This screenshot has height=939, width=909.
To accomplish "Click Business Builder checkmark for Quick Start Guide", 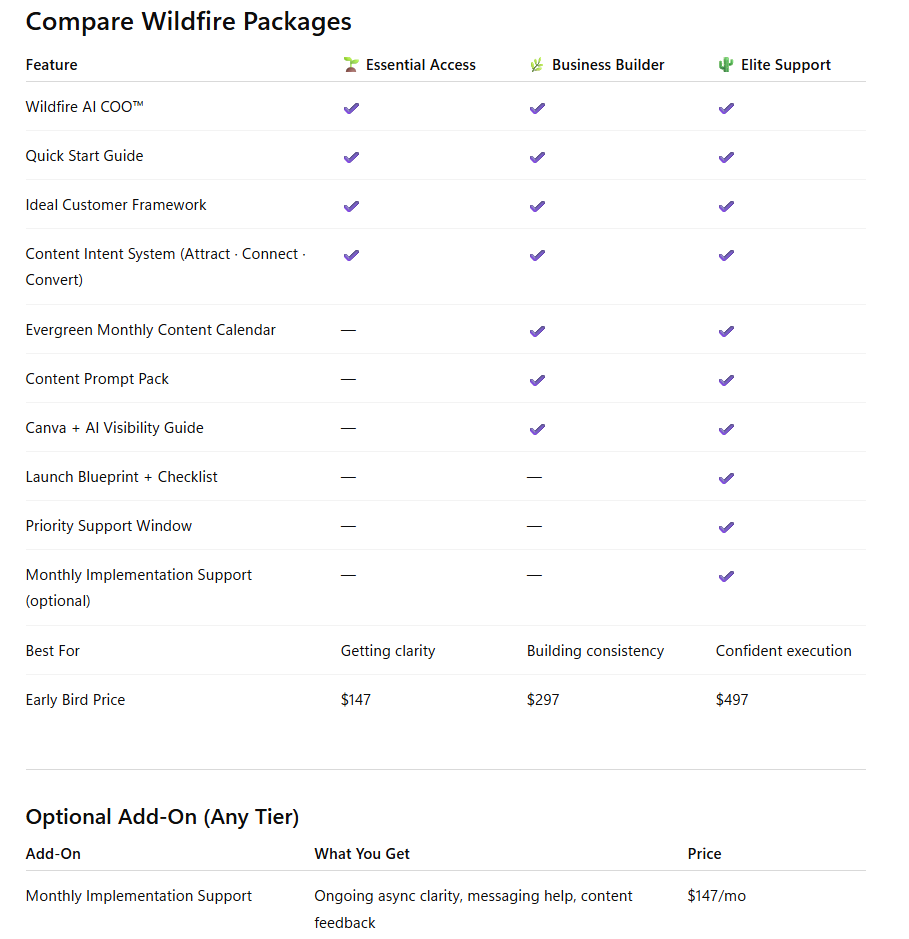I will 537,157.
